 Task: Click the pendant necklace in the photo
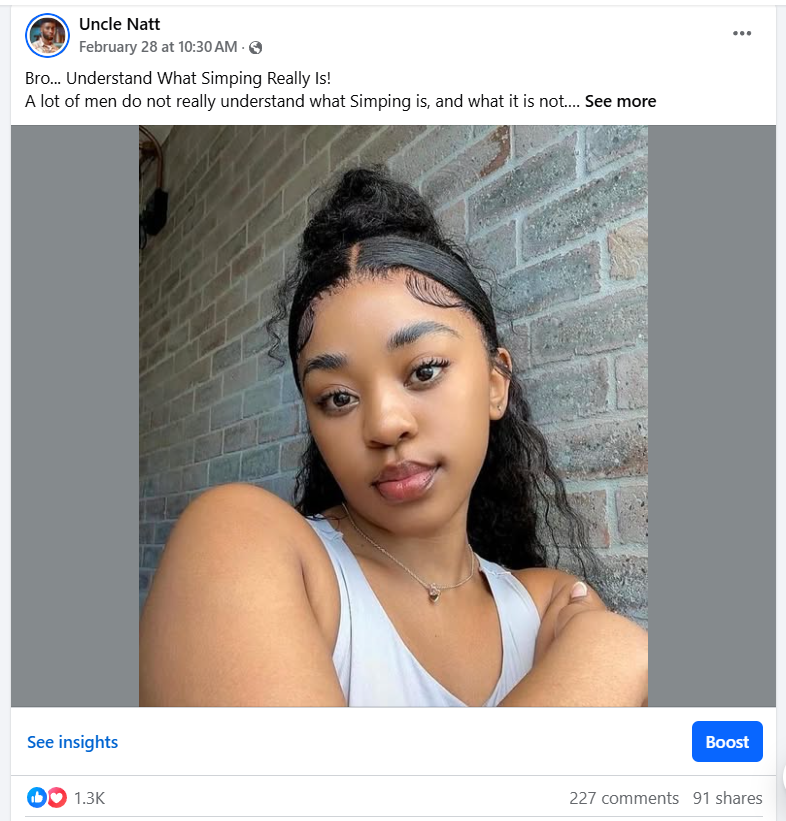pos(434,592)
